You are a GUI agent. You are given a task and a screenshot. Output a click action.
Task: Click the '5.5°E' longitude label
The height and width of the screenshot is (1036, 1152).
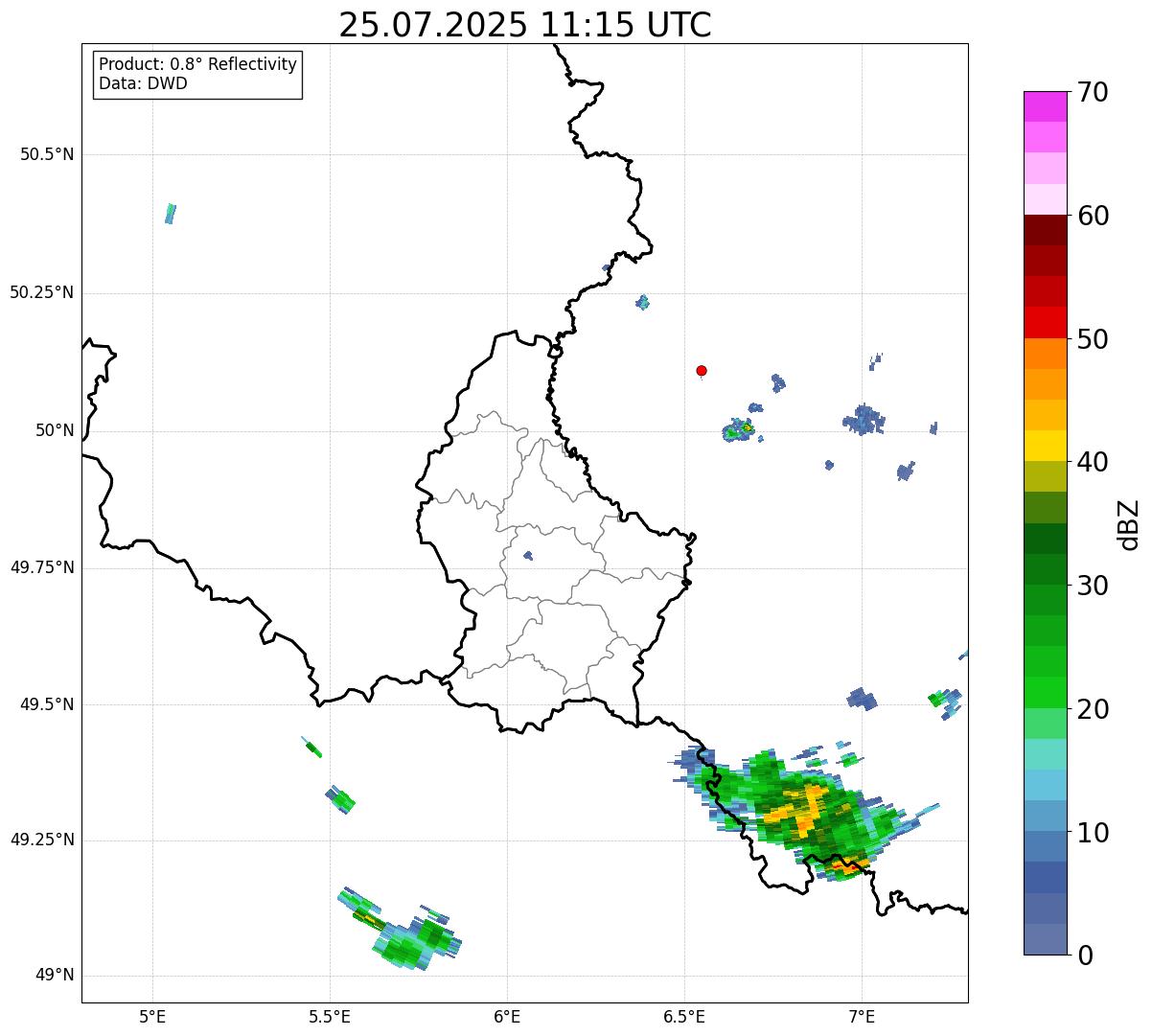point(330,1017)
